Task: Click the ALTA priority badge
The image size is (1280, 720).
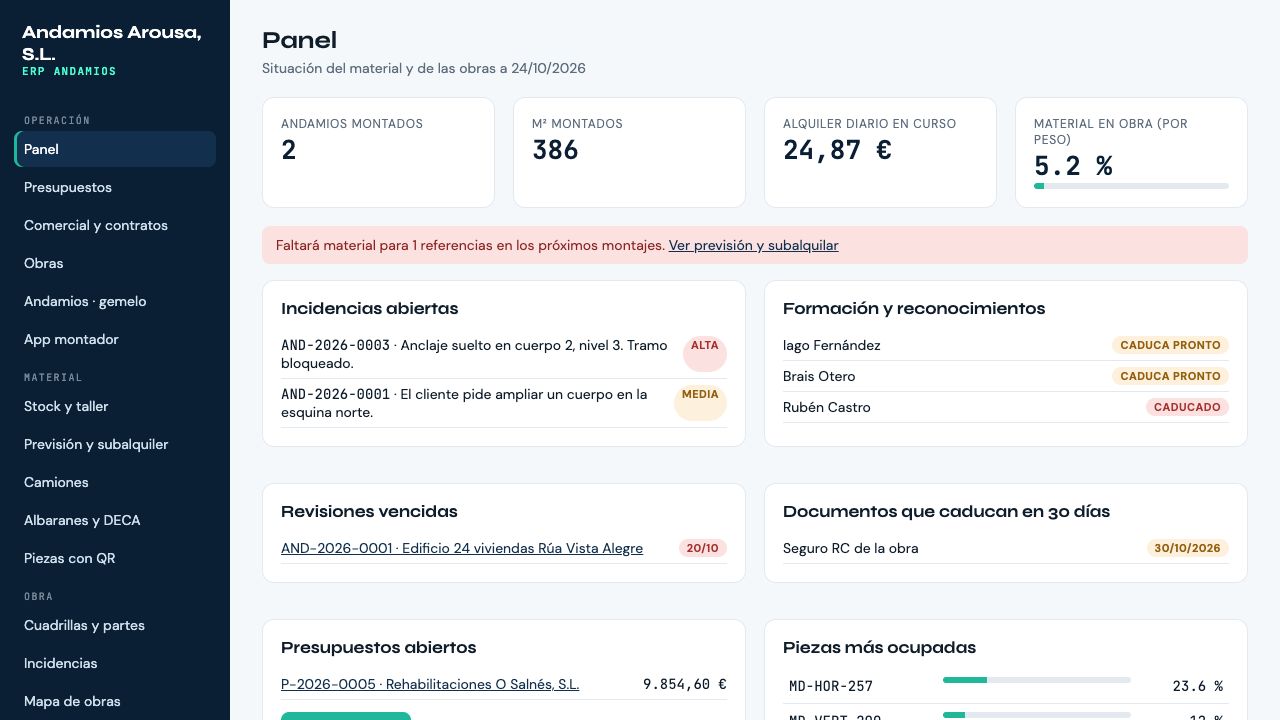Action: [705, 354]
